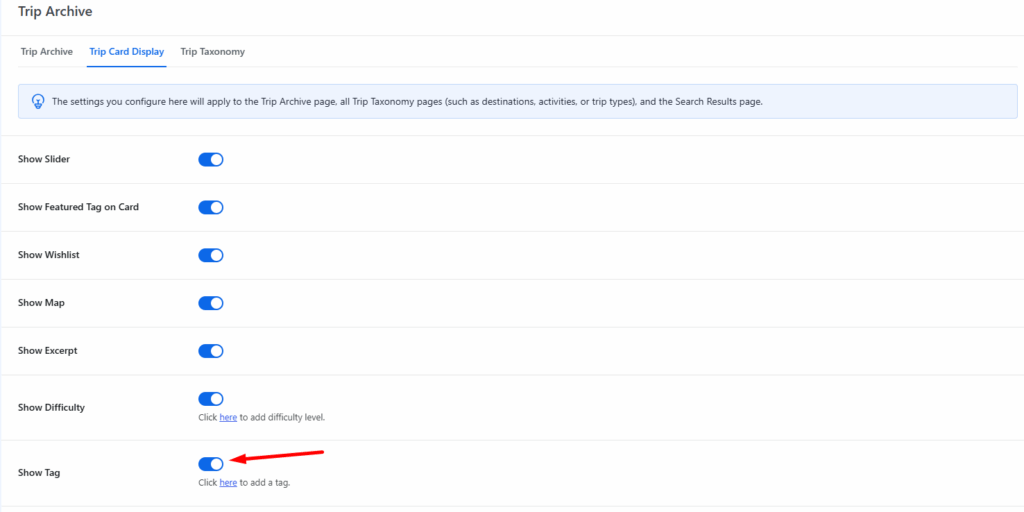Open the Trip Archive tab

coord(47,52)
